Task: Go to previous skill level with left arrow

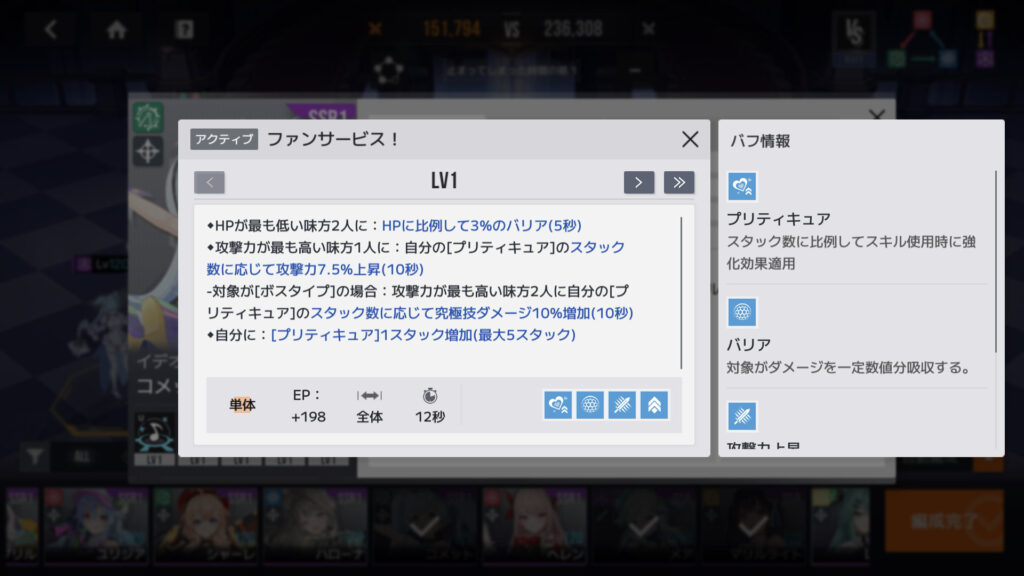Action: pyautogui.click(x=210, y=182)
